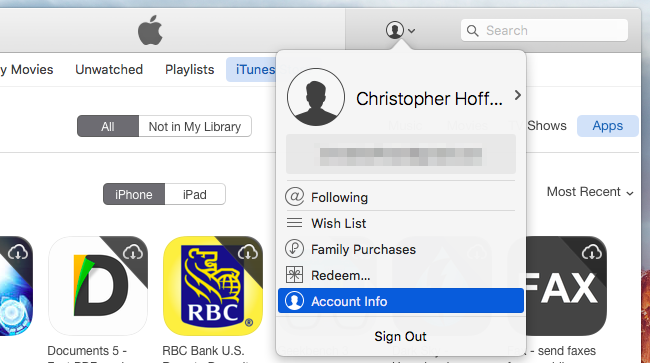Show iPad apps in the segmented control
This screenshot has height=363, width=650.
tap(195, 194)
